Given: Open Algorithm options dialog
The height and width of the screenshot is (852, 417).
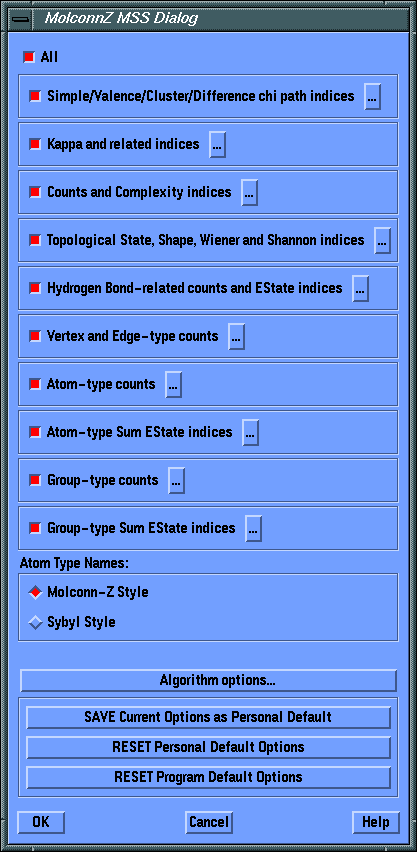Looking at the screenshot, I should (x=209, y=680).
